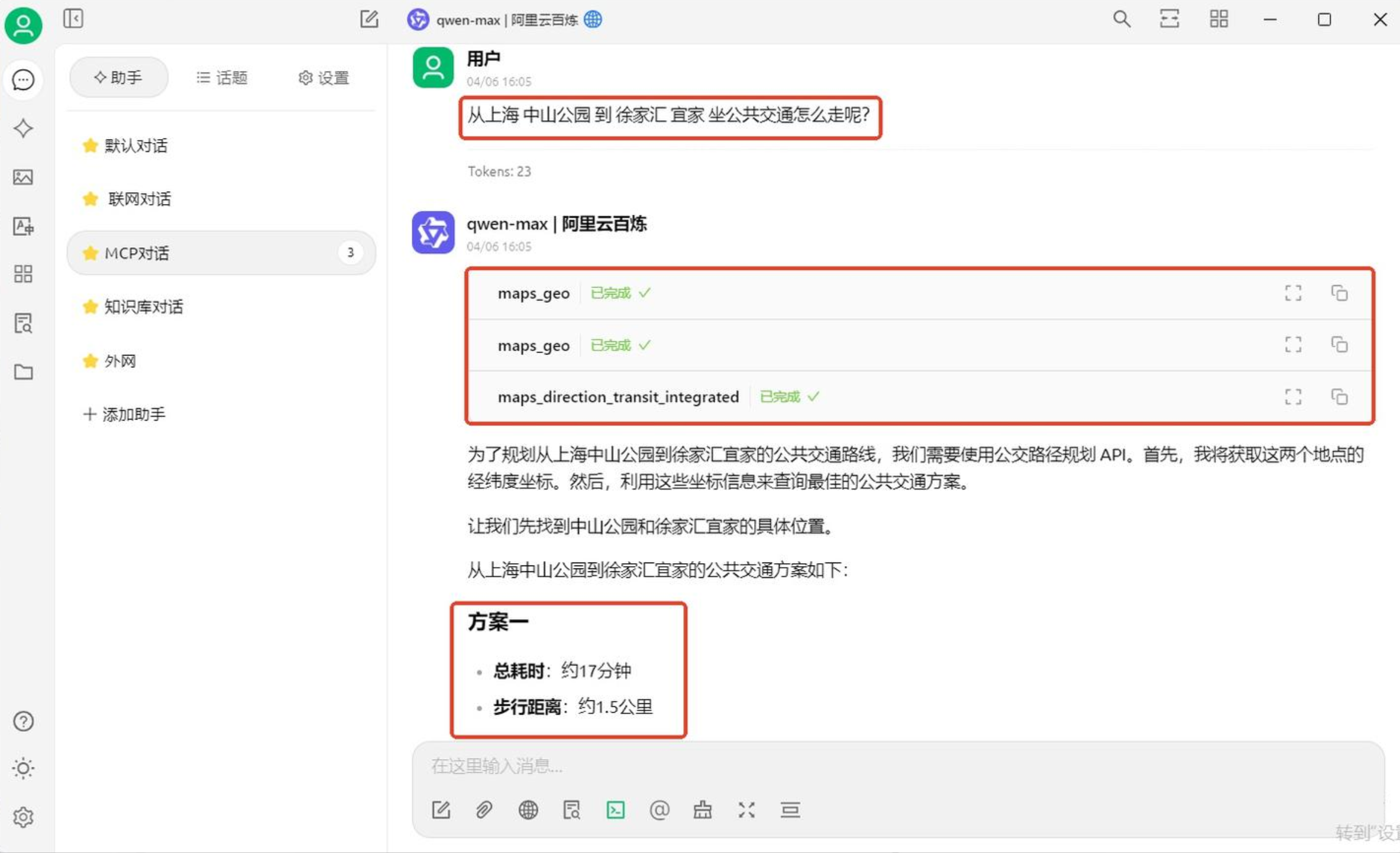The image size is (1400, 853).
Task: Expand the second maps_geo tool result
Action: point(1293,344)
